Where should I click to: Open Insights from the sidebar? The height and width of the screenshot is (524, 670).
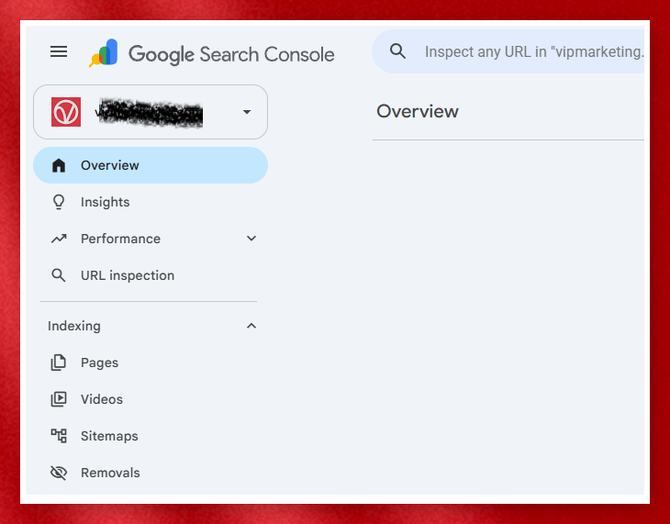point(150,202)
